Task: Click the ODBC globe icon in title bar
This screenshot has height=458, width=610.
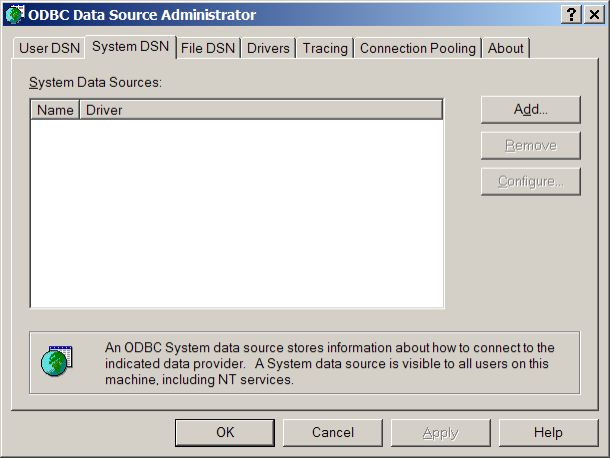Action: pyautogui.click(x=15, y=14)
